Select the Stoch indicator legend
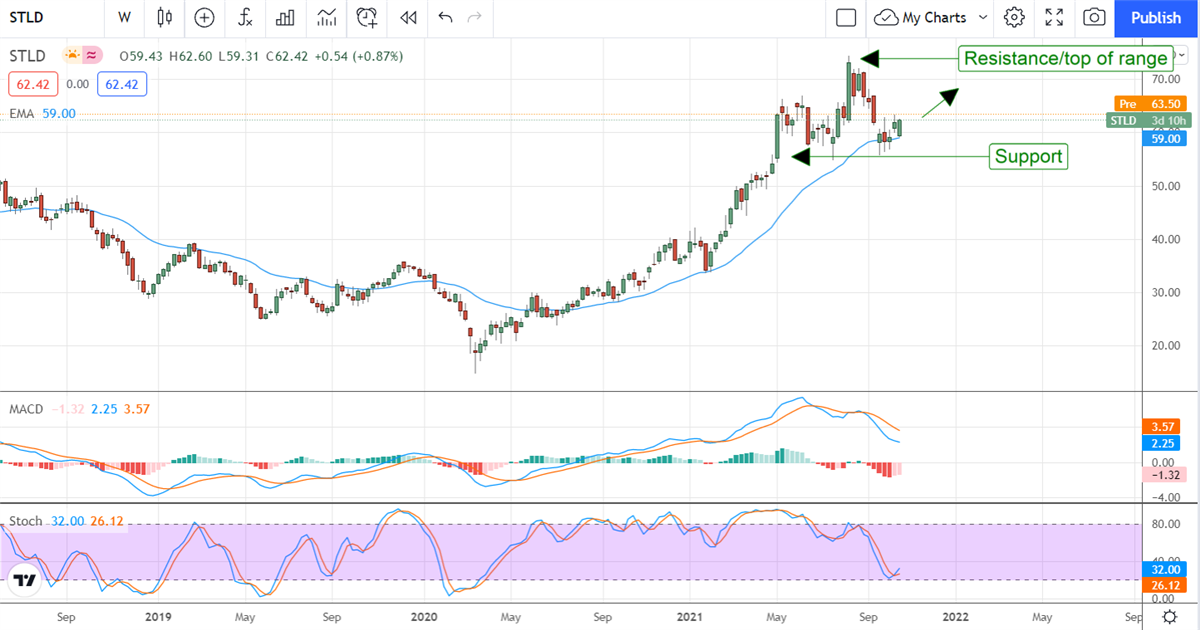 tap(26, 521)
